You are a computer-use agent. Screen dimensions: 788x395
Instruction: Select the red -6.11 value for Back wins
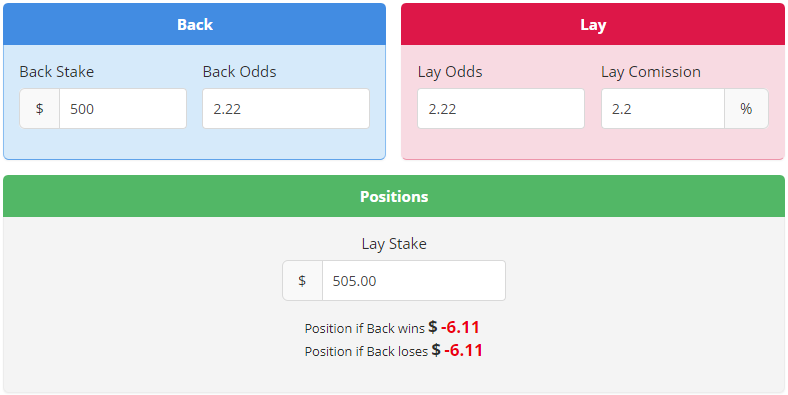[x=460, y=327]
